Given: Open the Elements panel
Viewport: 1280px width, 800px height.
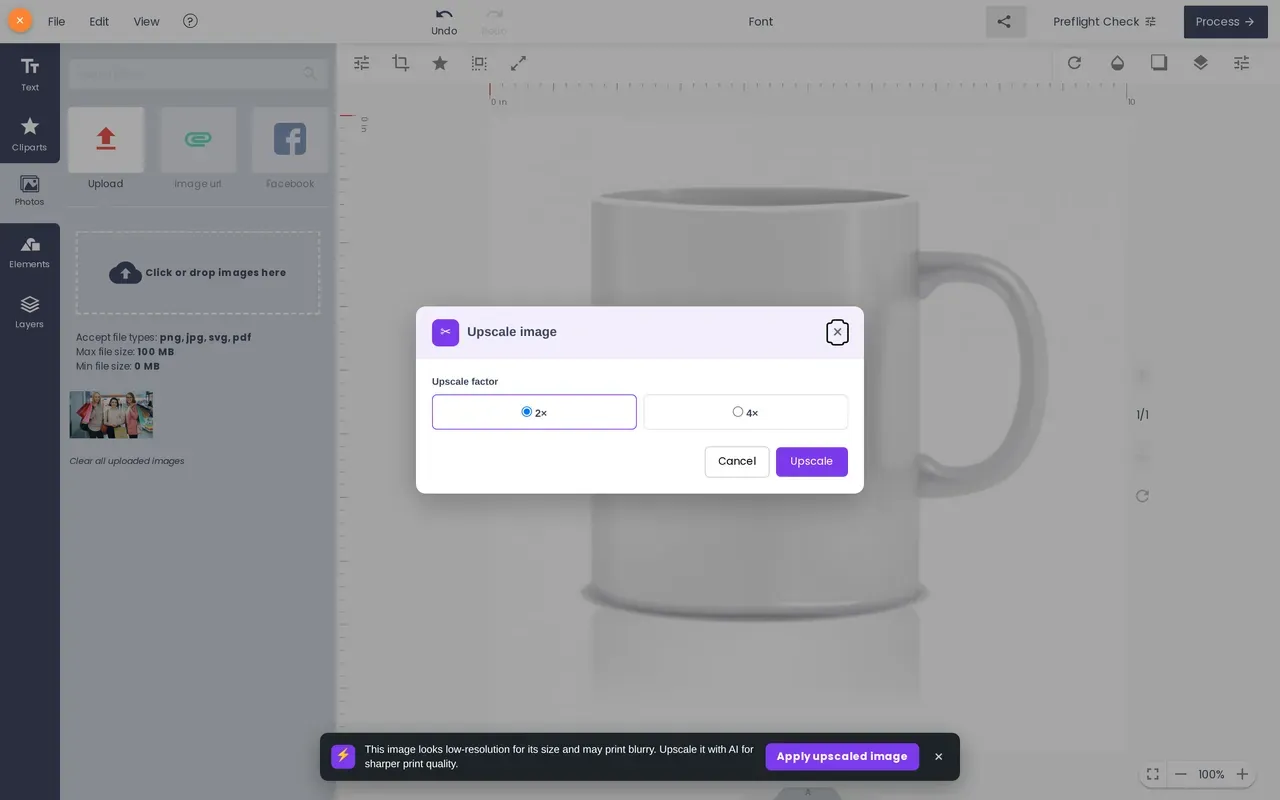Looking at the screenshot, I should (30, 252).
